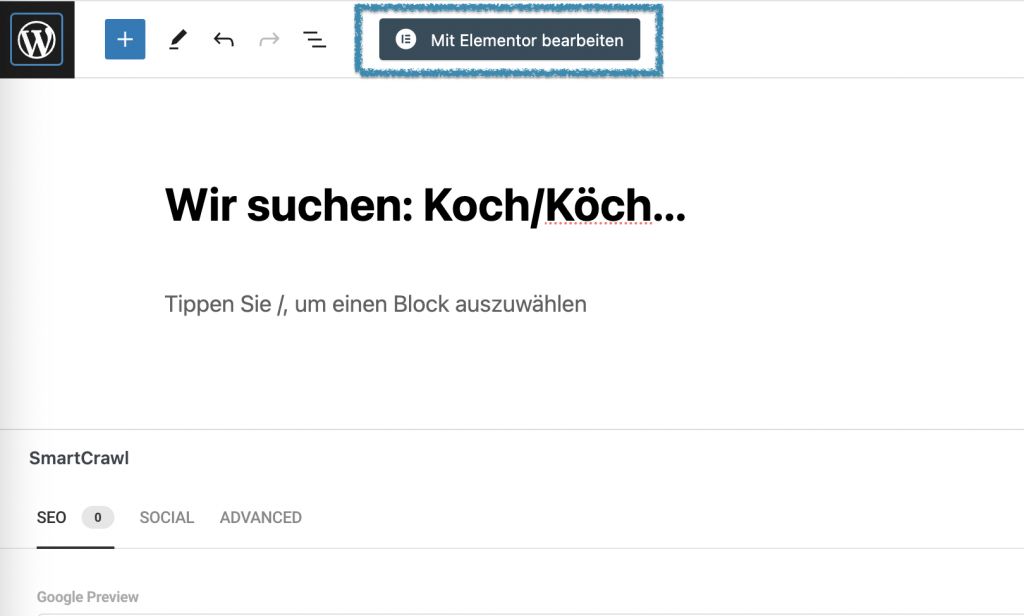Click the red-underlined word 'Köch' in title
The width and height of the screenshot is (1024, 616).
[598, 206]
